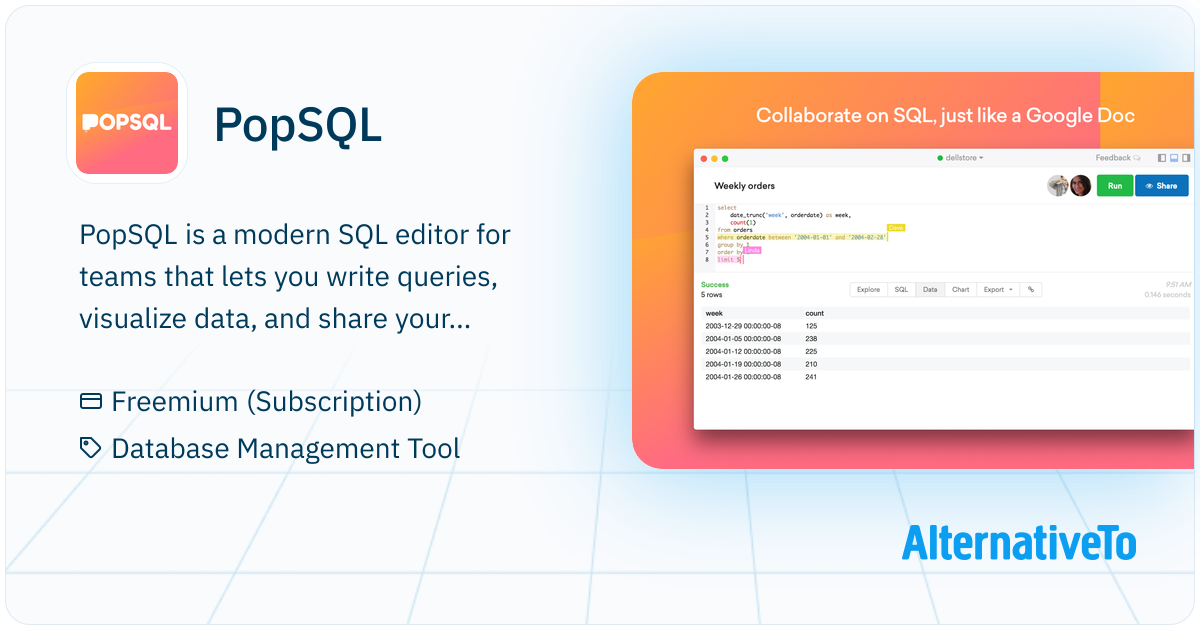This screenshot has height=630, width=1200.
Task: Toggle the right sidebar panel icon
Action: click(x=1186, y=158)
